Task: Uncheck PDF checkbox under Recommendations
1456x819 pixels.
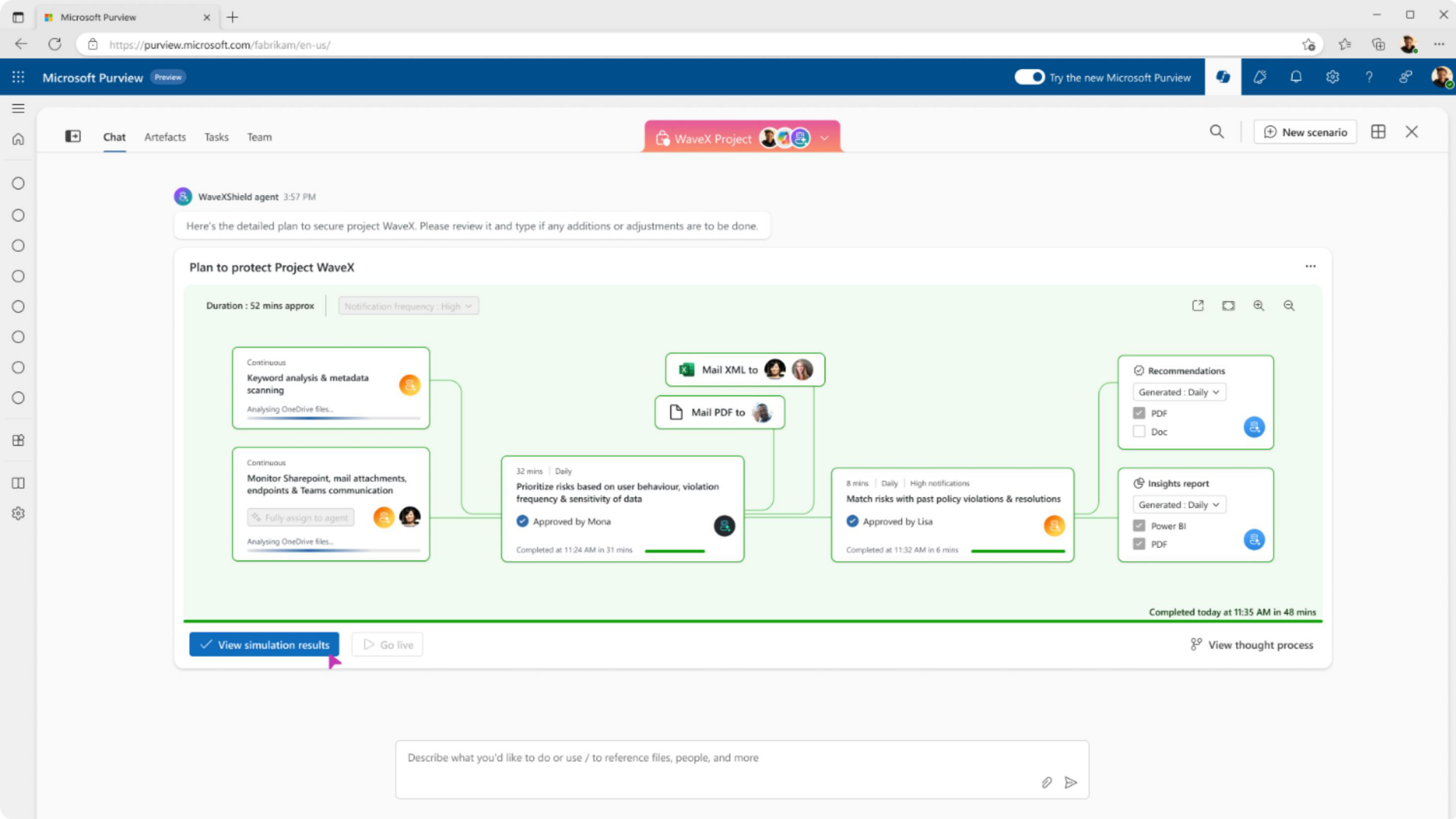Action: tap(1139, 413)
